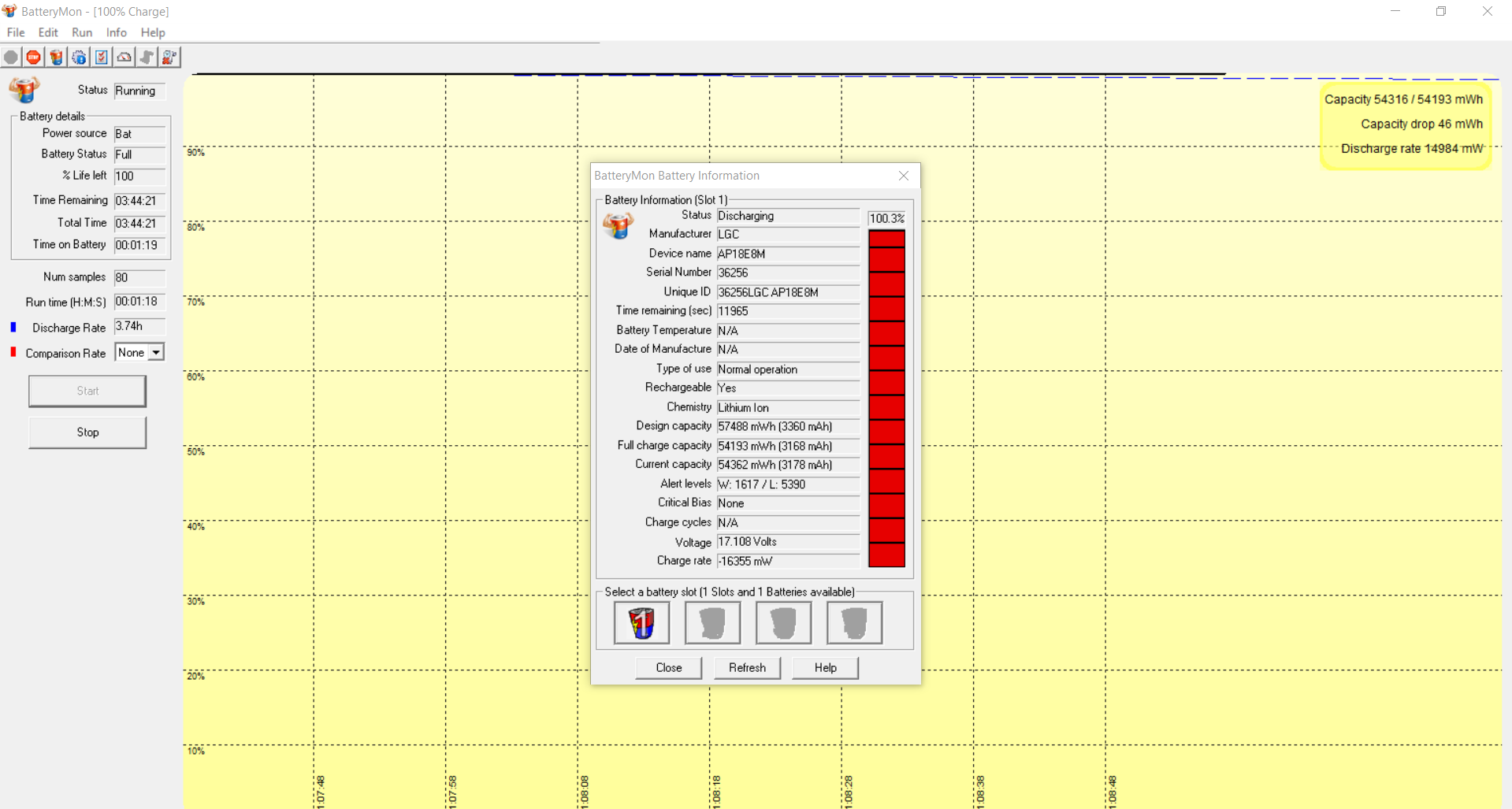Open the Info menu
Image resolution: width=1512 pixels, height=809 pixels.
(x=117, y=32)
